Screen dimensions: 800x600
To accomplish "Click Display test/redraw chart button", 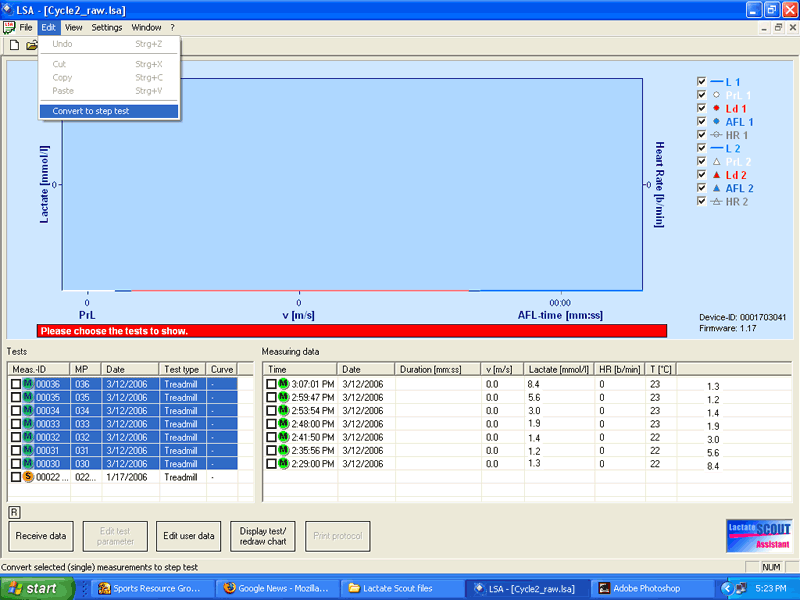I will tap(263, 536).
